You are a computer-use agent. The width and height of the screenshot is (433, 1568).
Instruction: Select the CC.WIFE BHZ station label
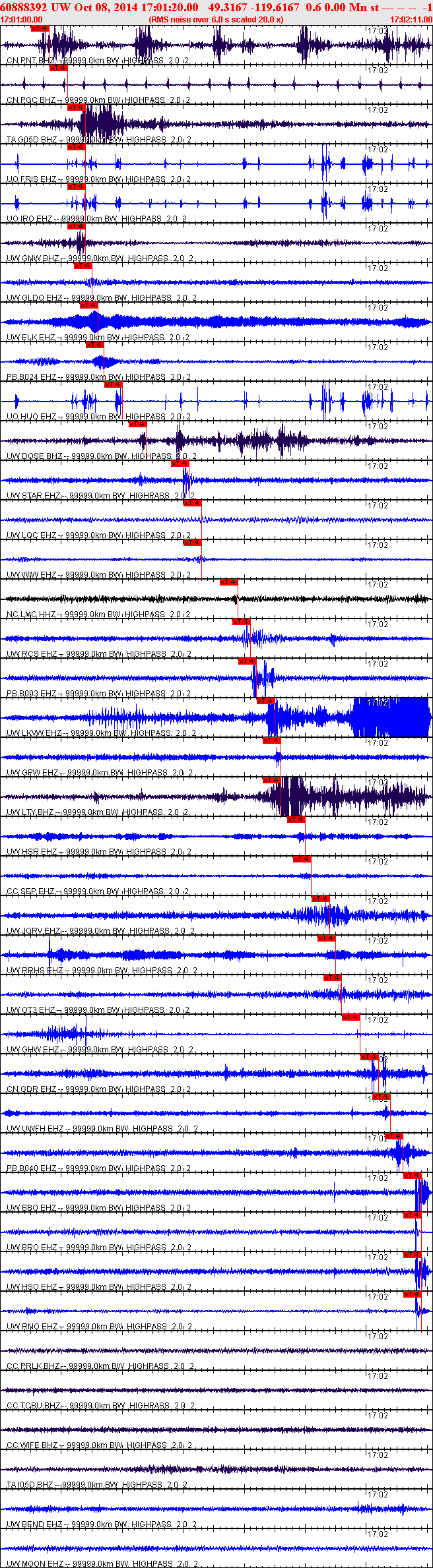pos(33,1445)
